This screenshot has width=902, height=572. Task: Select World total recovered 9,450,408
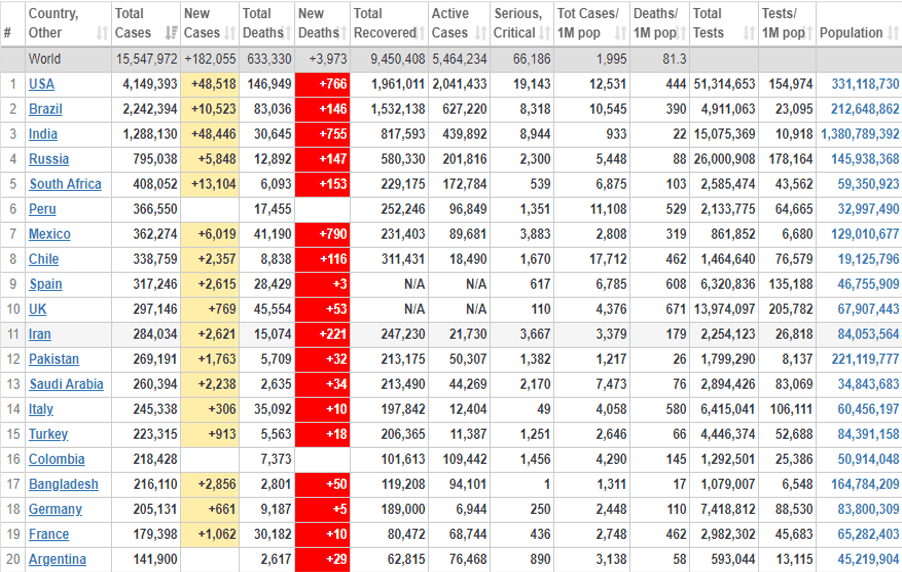(398, 59)
